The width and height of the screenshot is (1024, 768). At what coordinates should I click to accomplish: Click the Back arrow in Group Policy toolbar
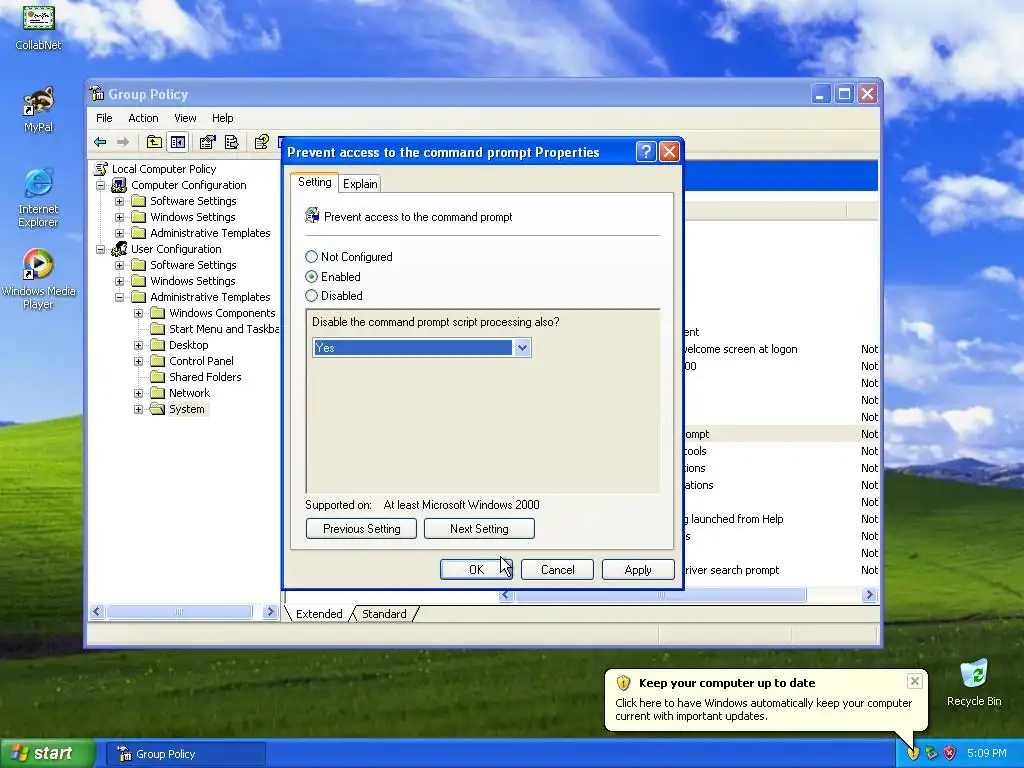[100, 142]
